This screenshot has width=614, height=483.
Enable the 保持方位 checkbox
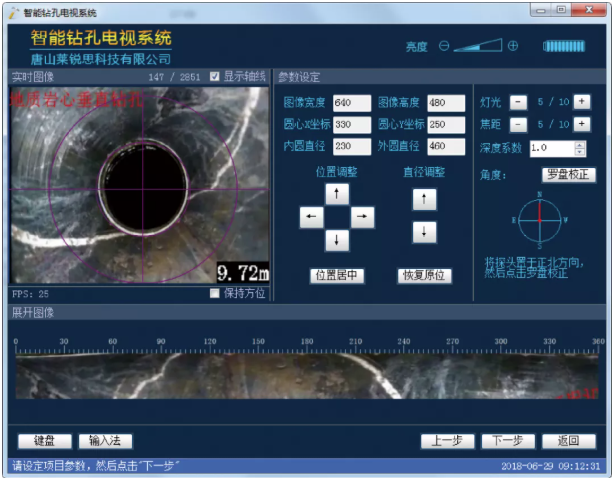point(215,294)
